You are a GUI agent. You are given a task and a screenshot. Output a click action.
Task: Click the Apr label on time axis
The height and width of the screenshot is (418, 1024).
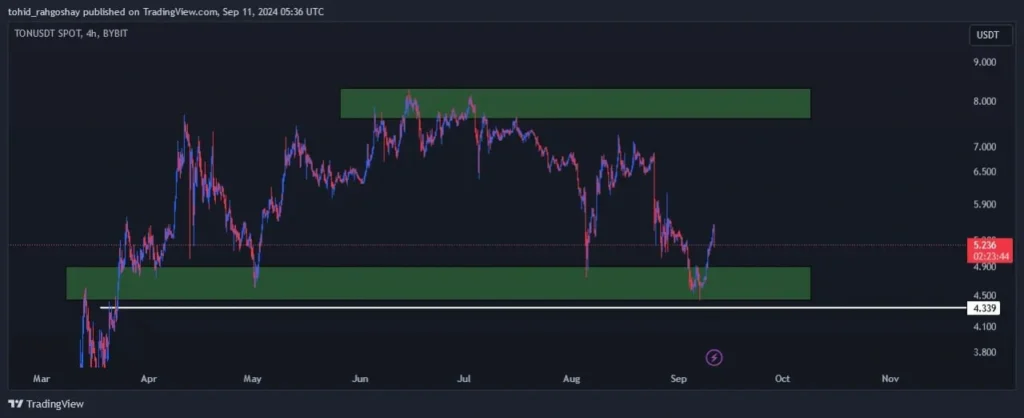(149, 379)
